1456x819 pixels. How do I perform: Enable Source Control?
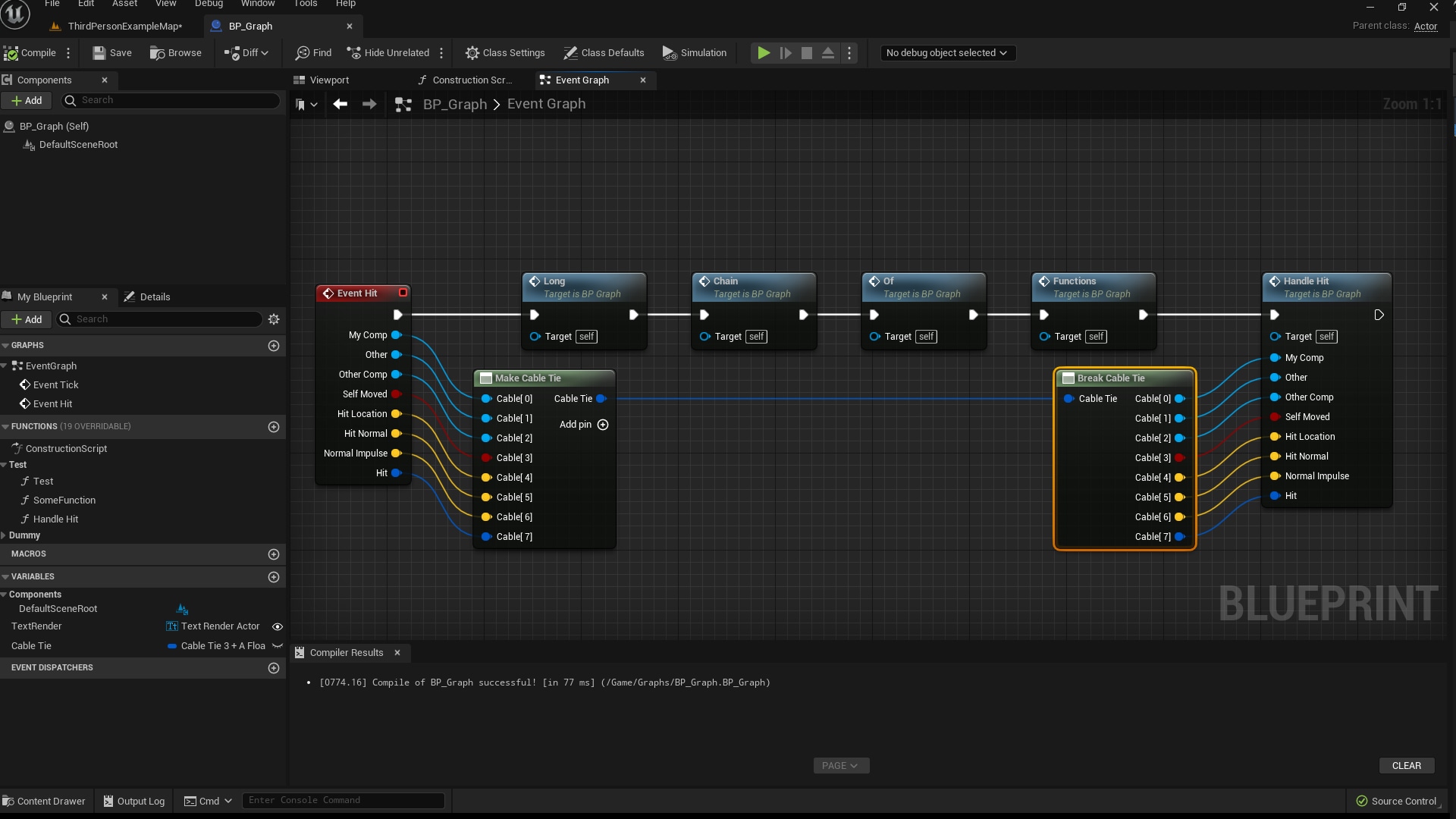[1398, 801]
